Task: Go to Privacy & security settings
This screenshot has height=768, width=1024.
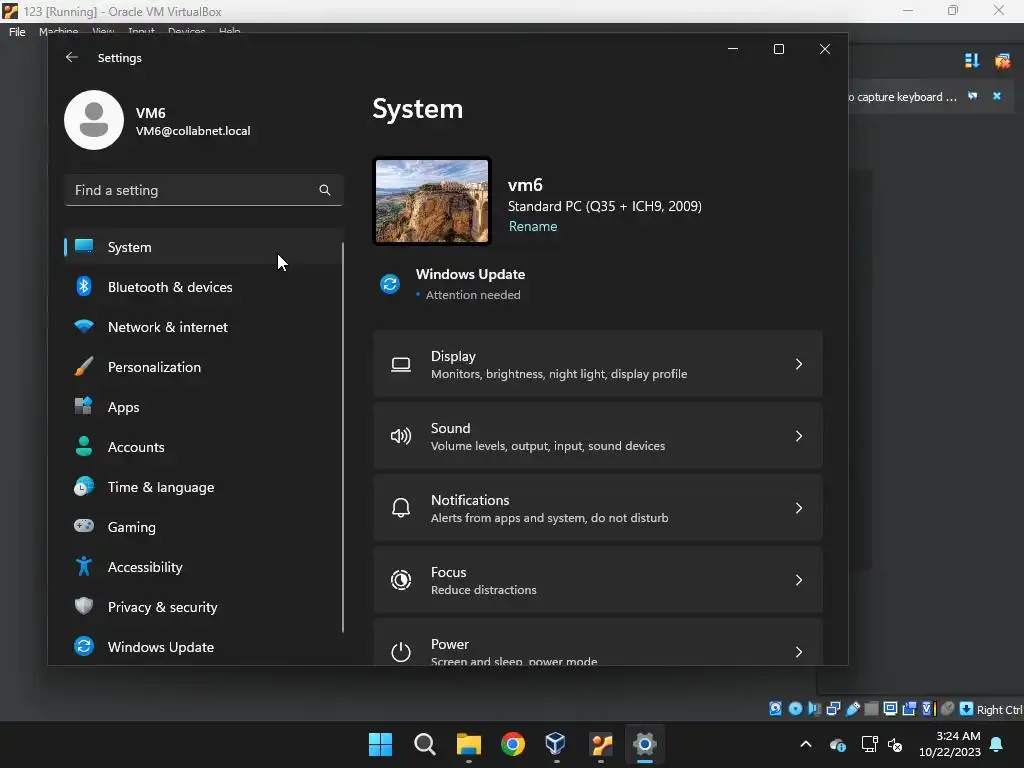Action: (203, 606)
